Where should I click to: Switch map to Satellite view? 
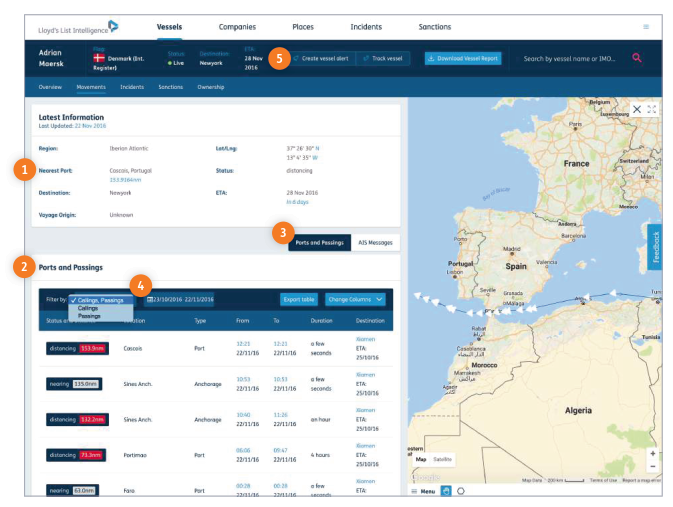[442, 459]
